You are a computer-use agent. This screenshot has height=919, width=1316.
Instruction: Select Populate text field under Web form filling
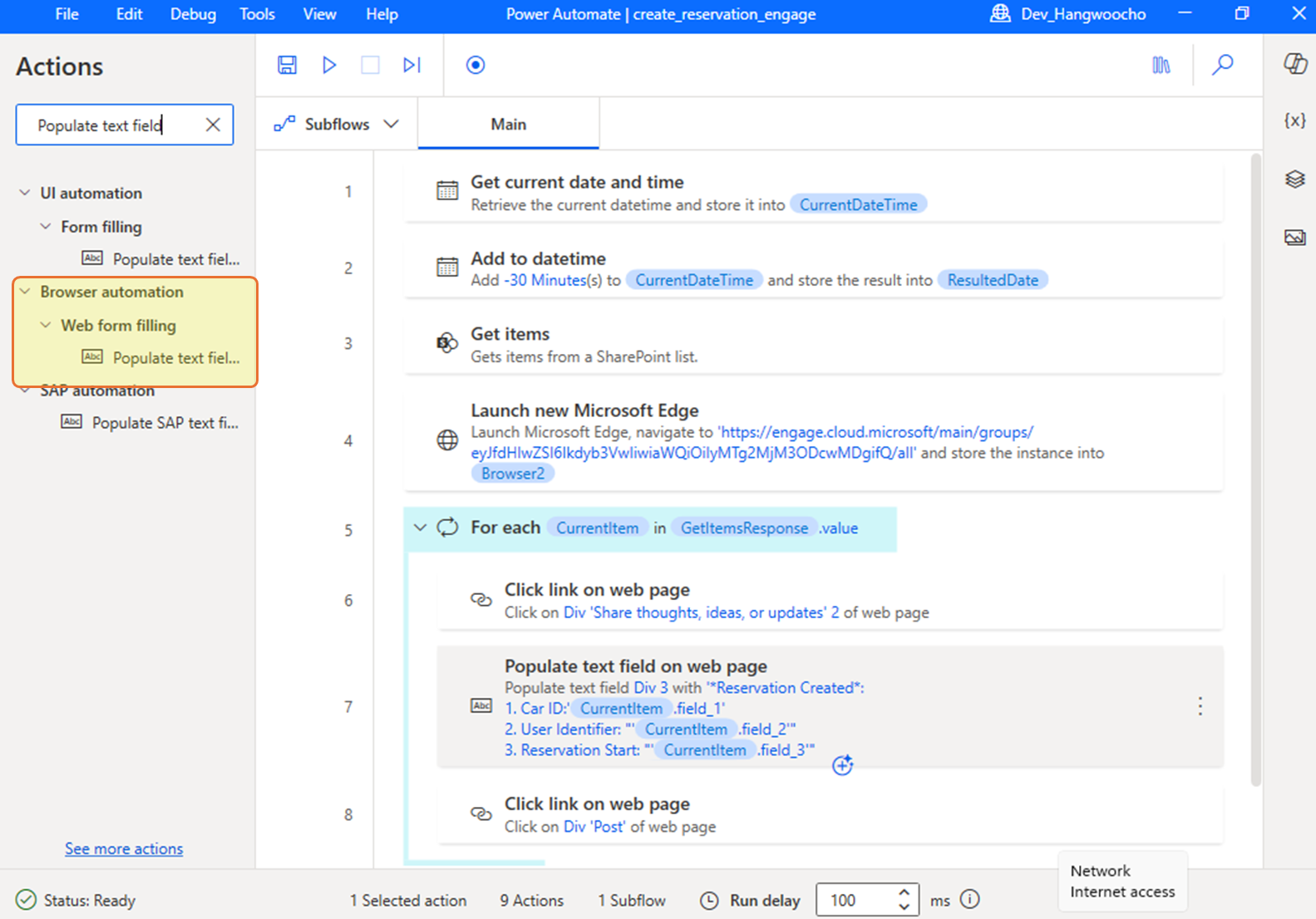tap(160, 357)
